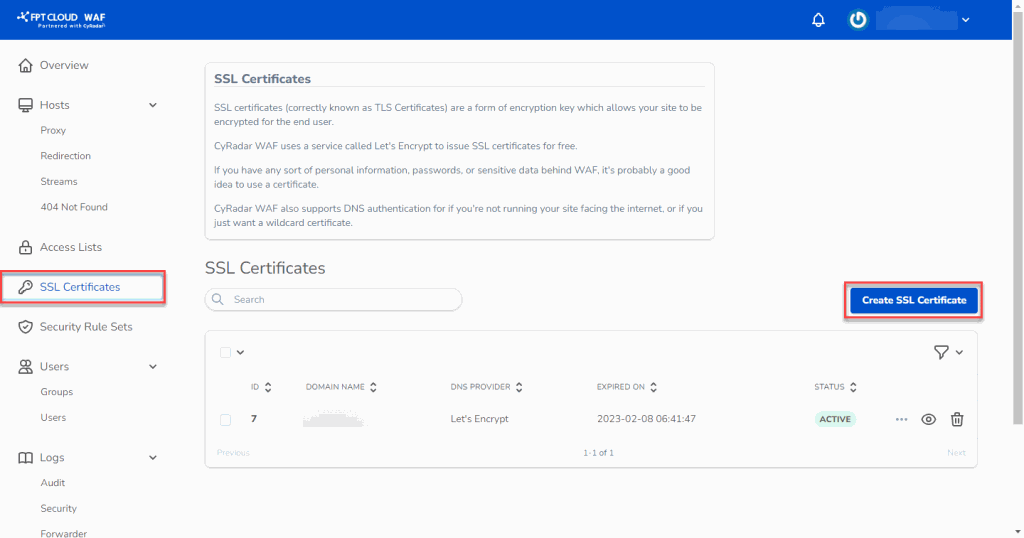1024x538 pixels.
Task: Click the ID value 7
Action: point(254,419)
